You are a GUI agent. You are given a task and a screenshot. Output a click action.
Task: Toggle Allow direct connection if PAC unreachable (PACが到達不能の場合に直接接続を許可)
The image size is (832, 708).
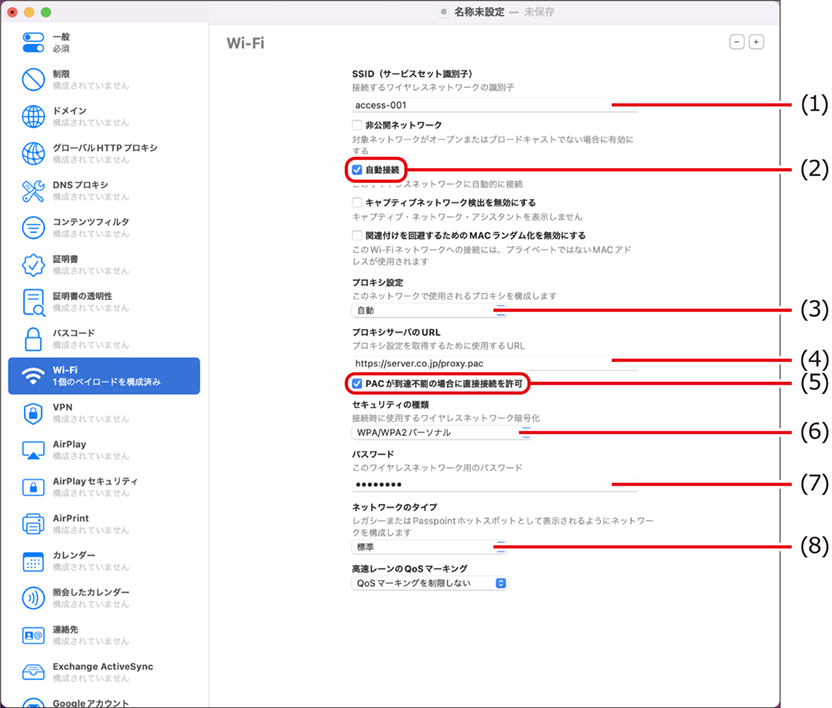pos(357,384)
